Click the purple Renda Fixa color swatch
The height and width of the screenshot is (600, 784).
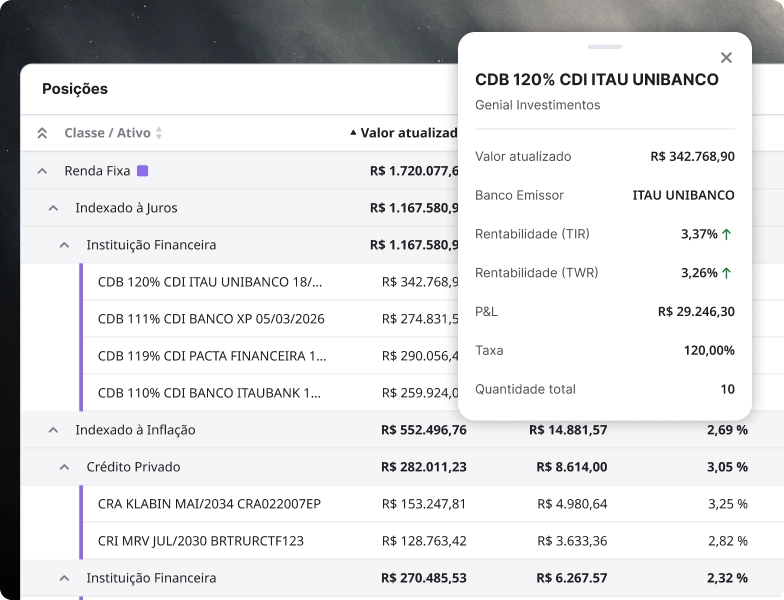[142, 171]
